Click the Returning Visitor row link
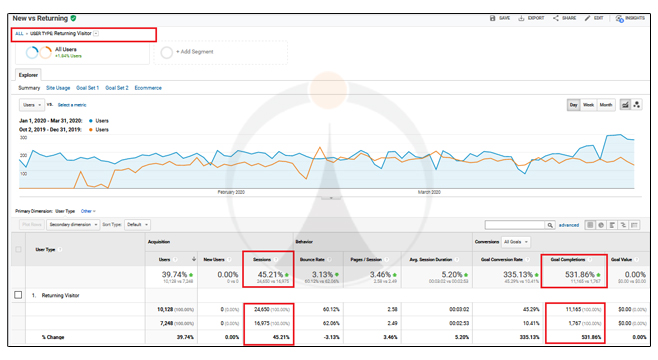Image resolution: width=658 pixels, height=360 pixels. tap(60, 295)
